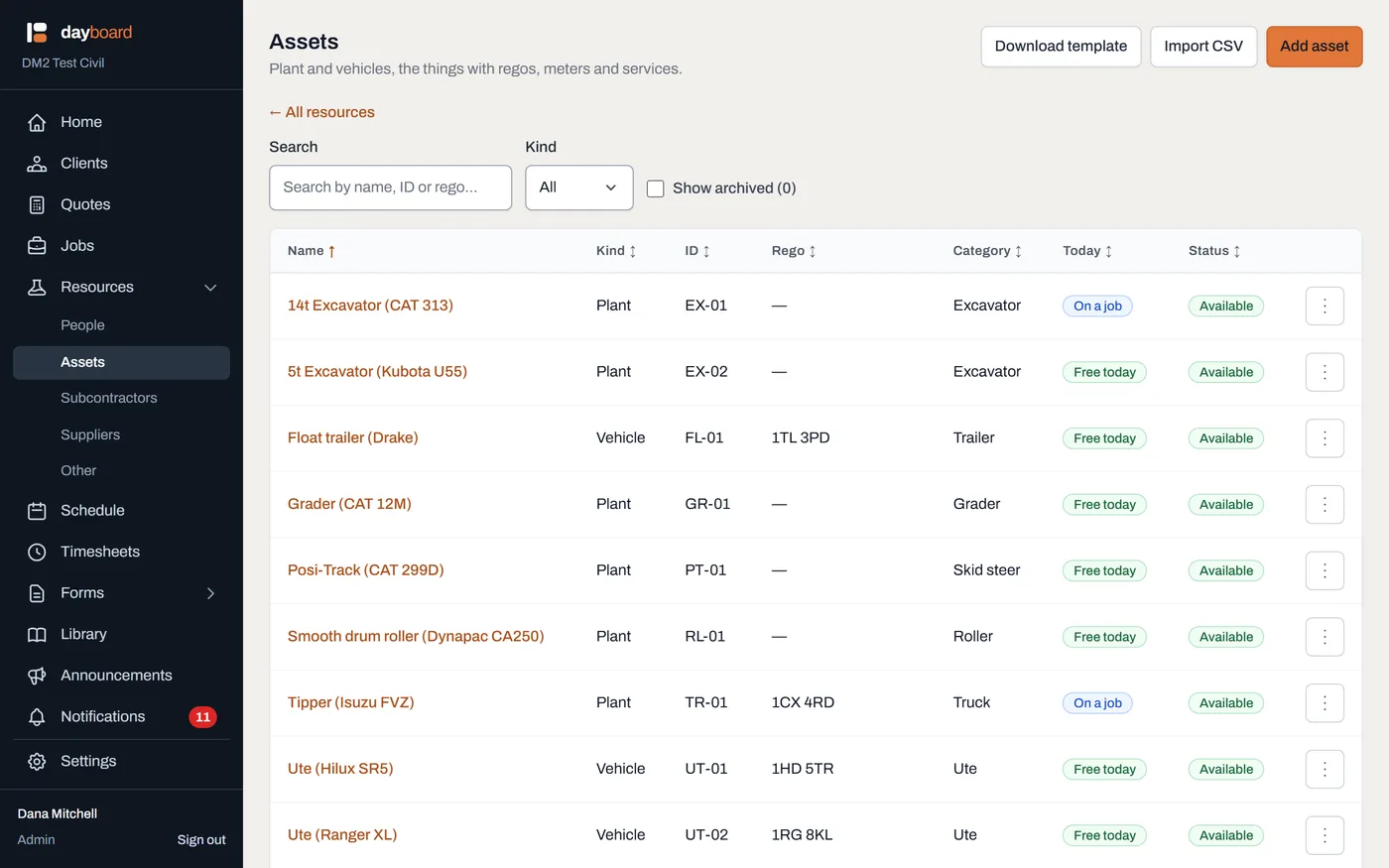Open row menu for Tipper (Isuzu FVZ)
This screenshot has width=1389, height=868.
pos(1325,703)
